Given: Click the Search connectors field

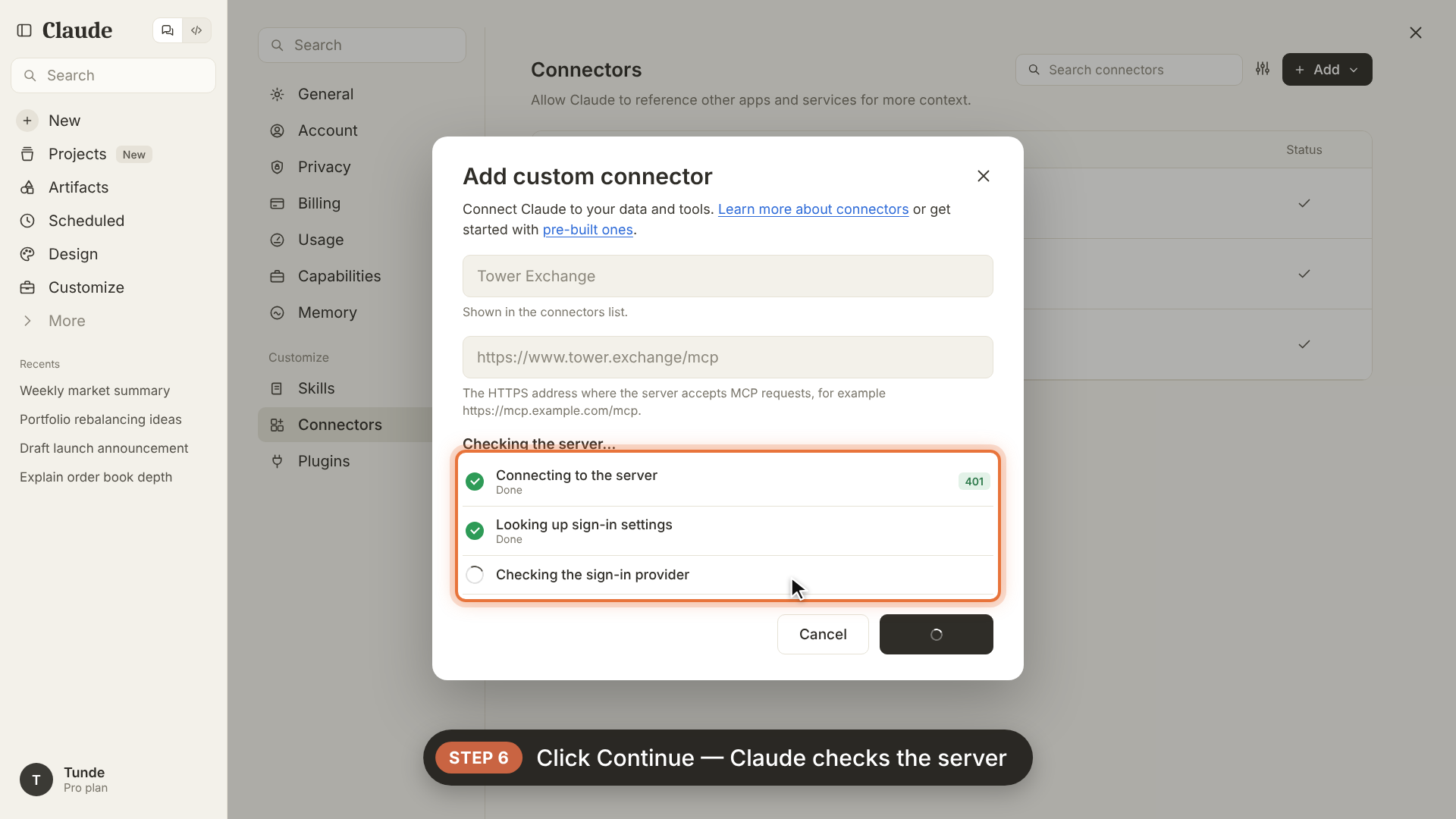Looking at the screenshot, I should (x=1128, y=70).
